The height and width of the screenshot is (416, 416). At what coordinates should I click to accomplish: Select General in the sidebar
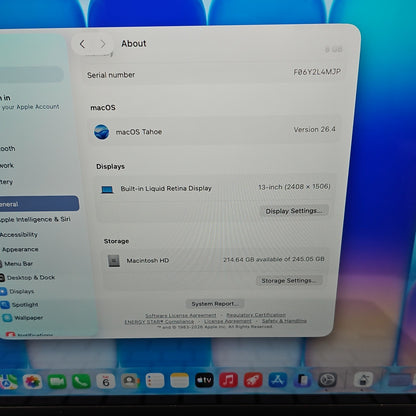click(x=39, y=204)
